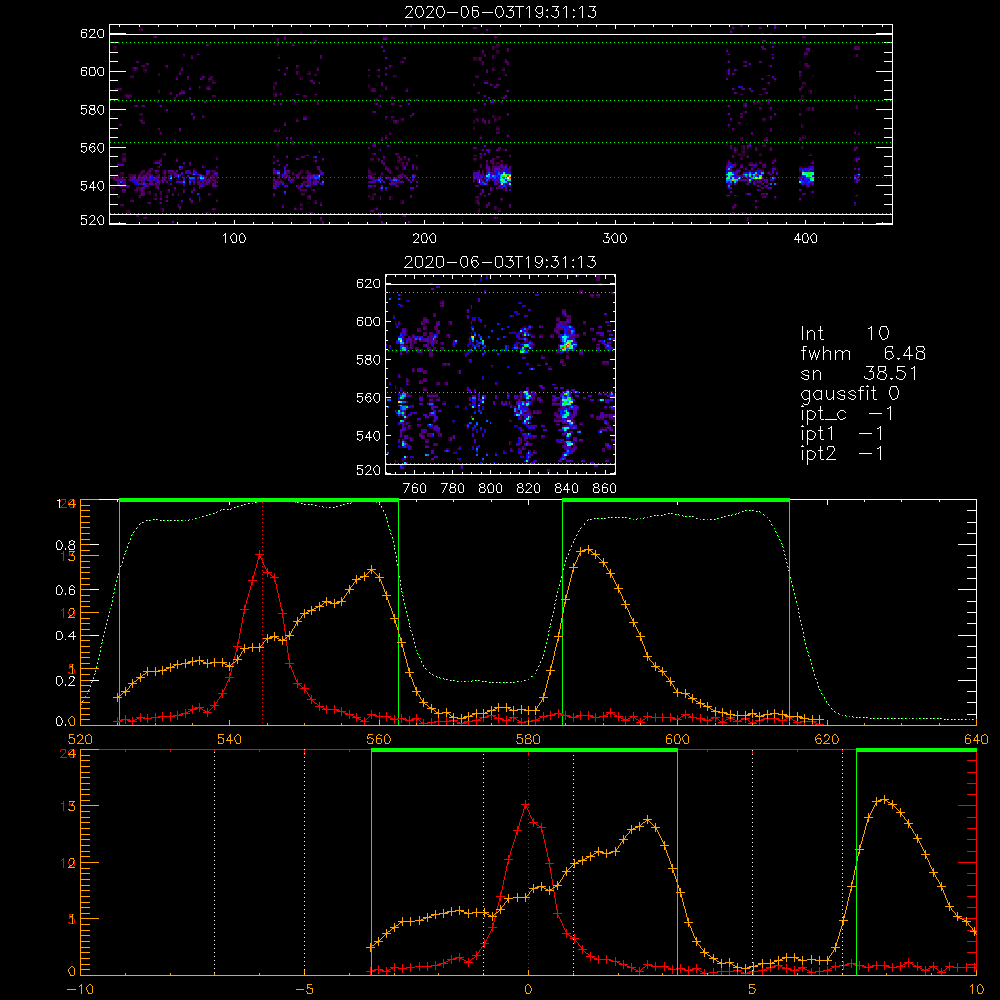Viewport: 1000px width, 1000px height.
Task: Click the orange peak near 588 in upper profile plot
Action: (588, 549)
